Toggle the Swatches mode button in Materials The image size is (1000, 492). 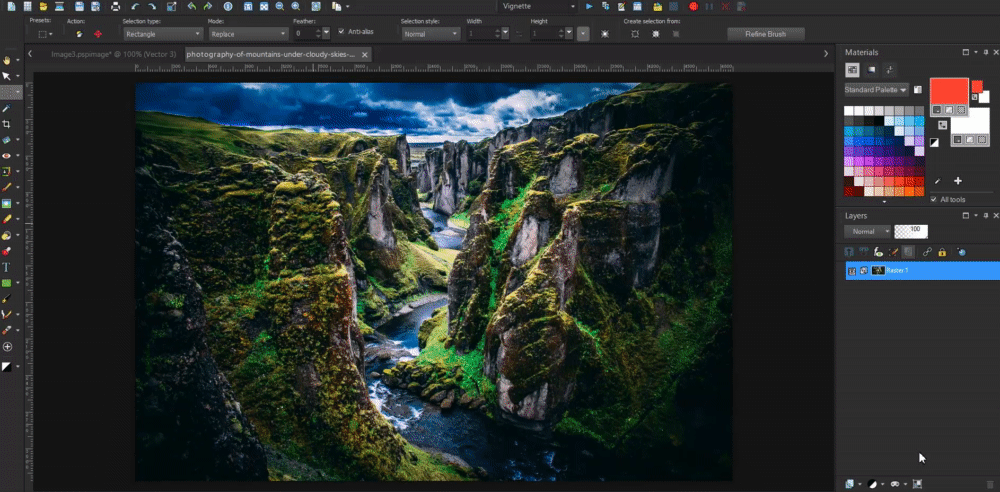point(852,70)
